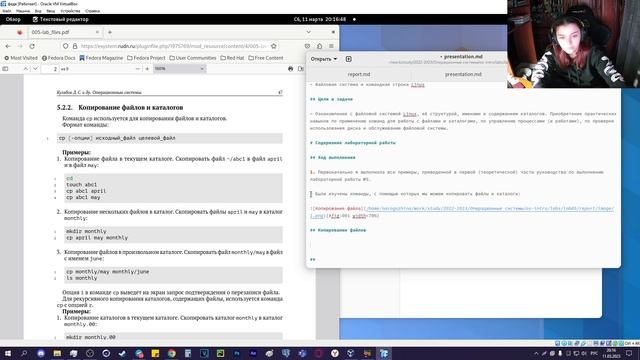Click the '## Ход выполнения' heading line
640x360 pixels.
pyautogui.click(x=333, y=158)
